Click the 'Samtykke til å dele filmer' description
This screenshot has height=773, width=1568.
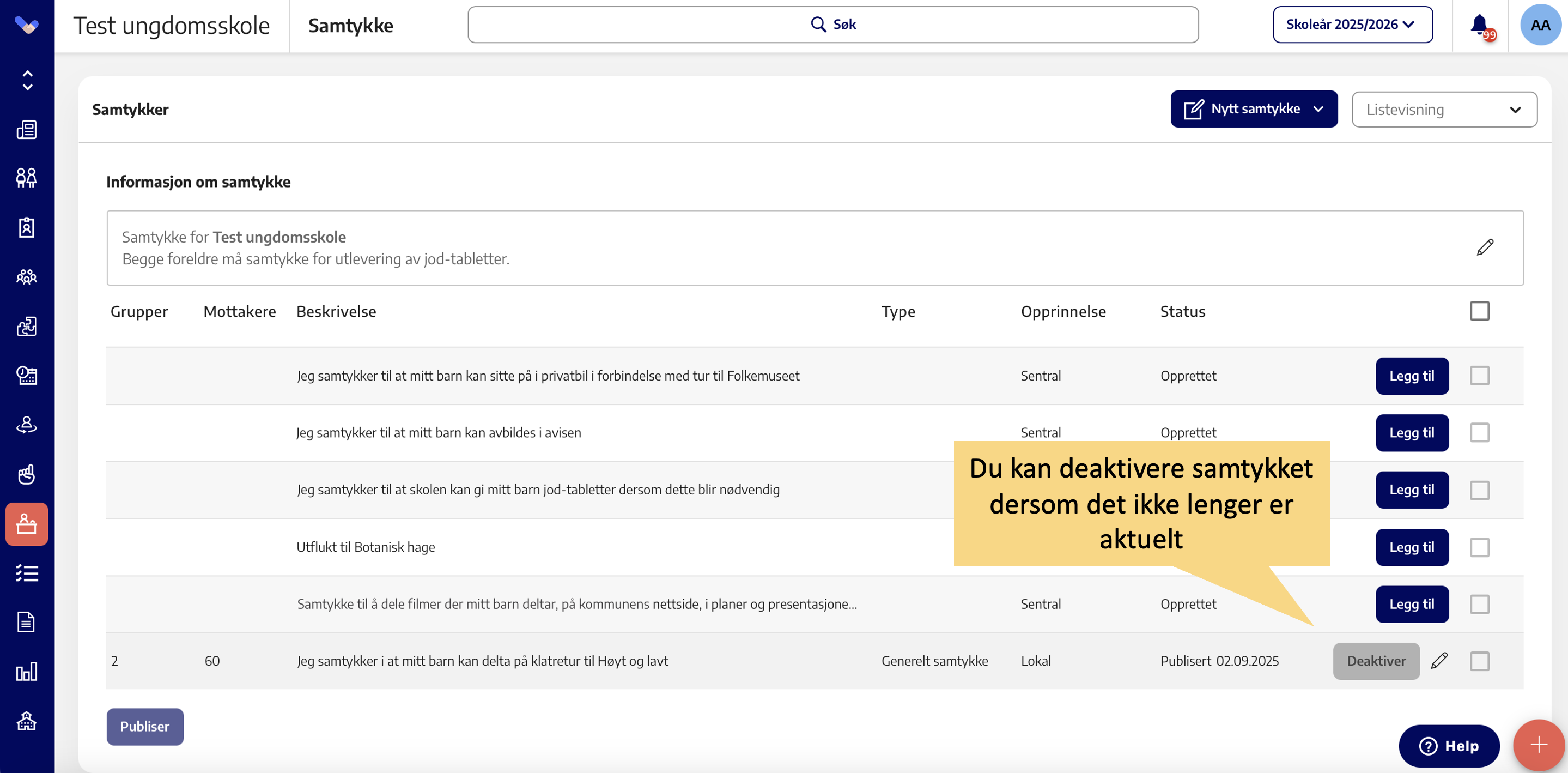click(x=577, y=604)
